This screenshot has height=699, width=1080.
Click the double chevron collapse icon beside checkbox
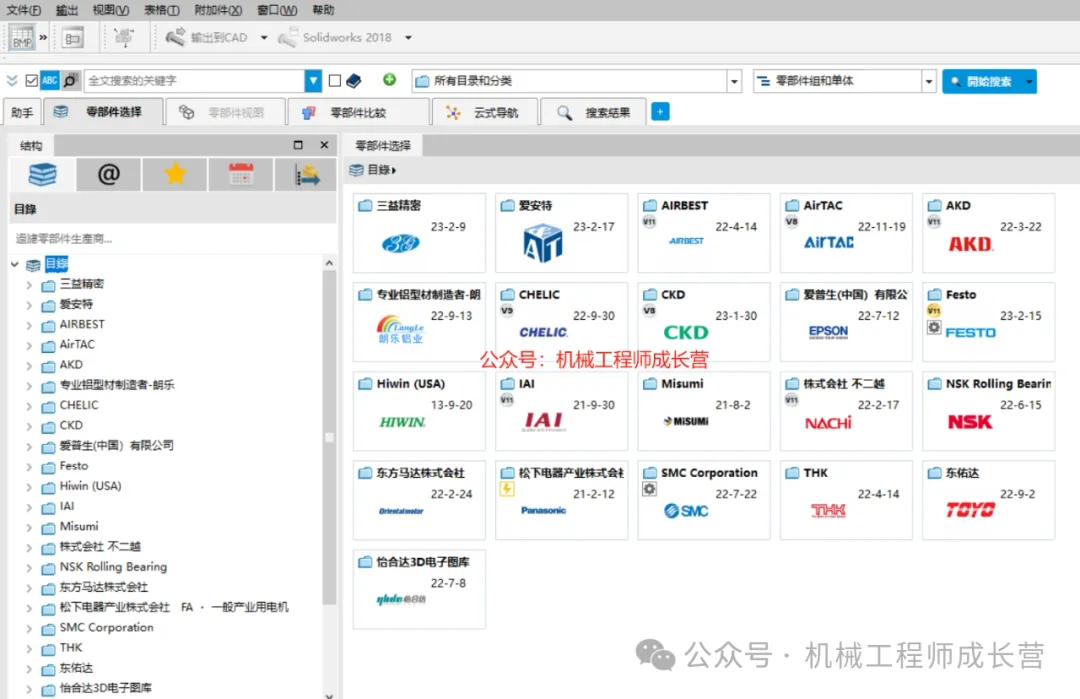12,81
